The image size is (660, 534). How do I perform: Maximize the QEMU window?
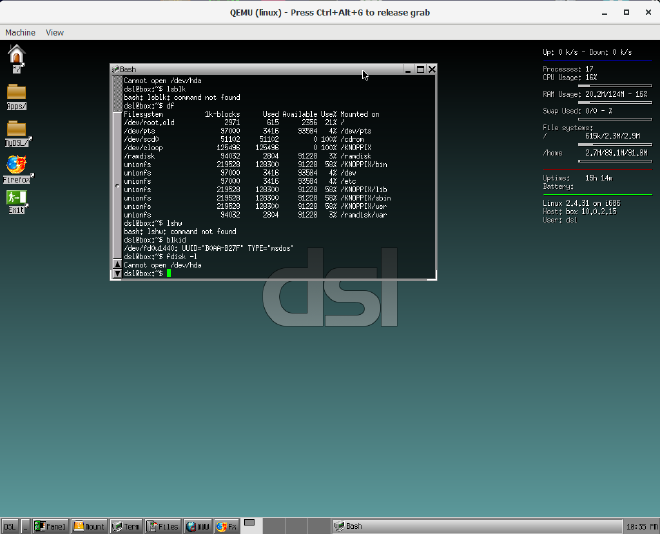coord(626,13)
